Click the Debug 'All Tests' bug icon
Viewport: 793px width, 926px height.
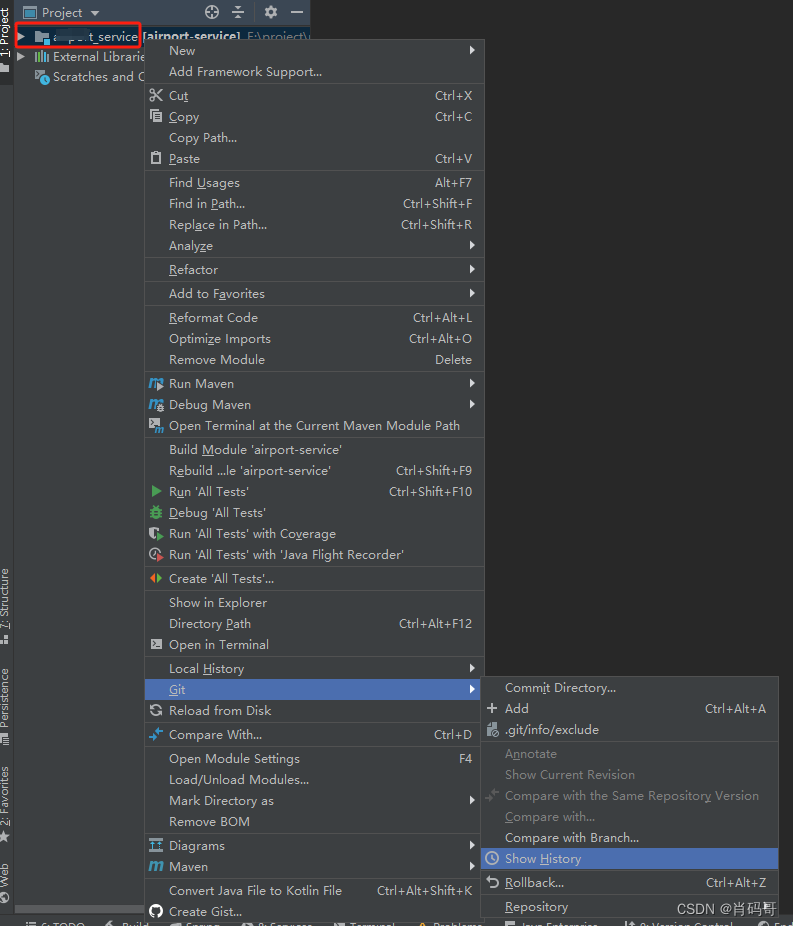click(x=156, y=512)
